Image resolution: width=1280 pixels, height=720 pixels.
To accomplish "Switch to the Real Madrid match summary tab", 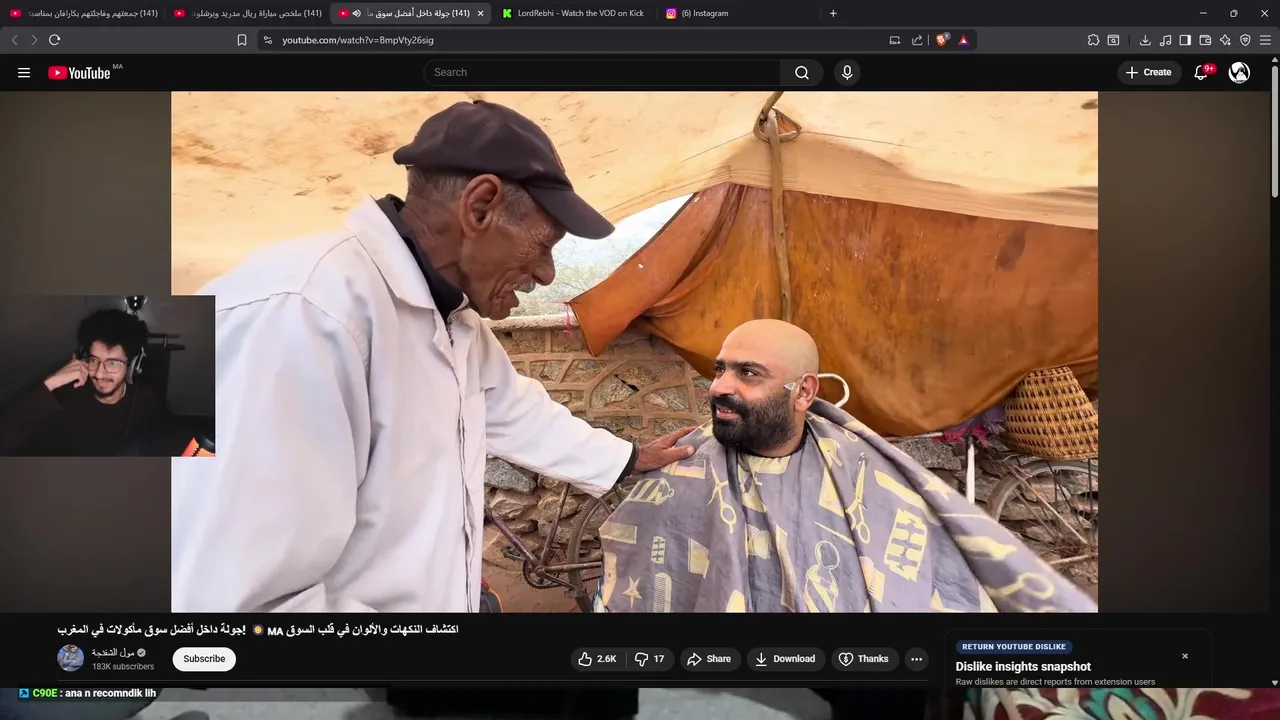I will point(248,13).
